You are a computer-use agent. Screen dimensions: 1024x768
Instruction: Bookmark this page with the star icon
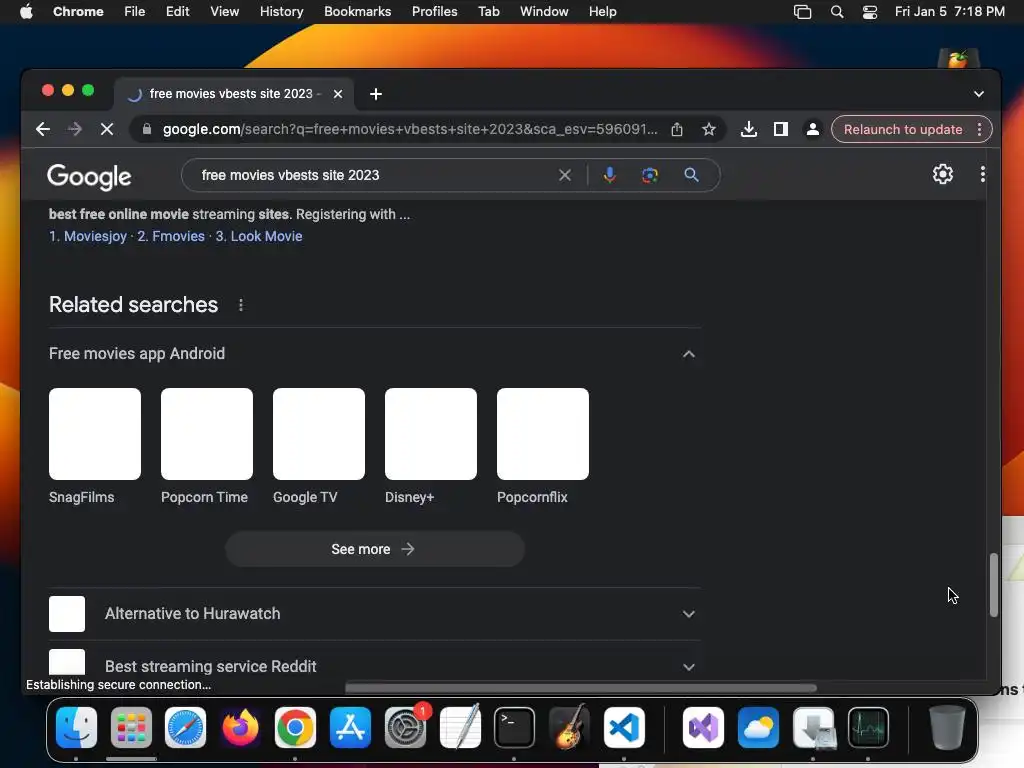tap(709, 129)
